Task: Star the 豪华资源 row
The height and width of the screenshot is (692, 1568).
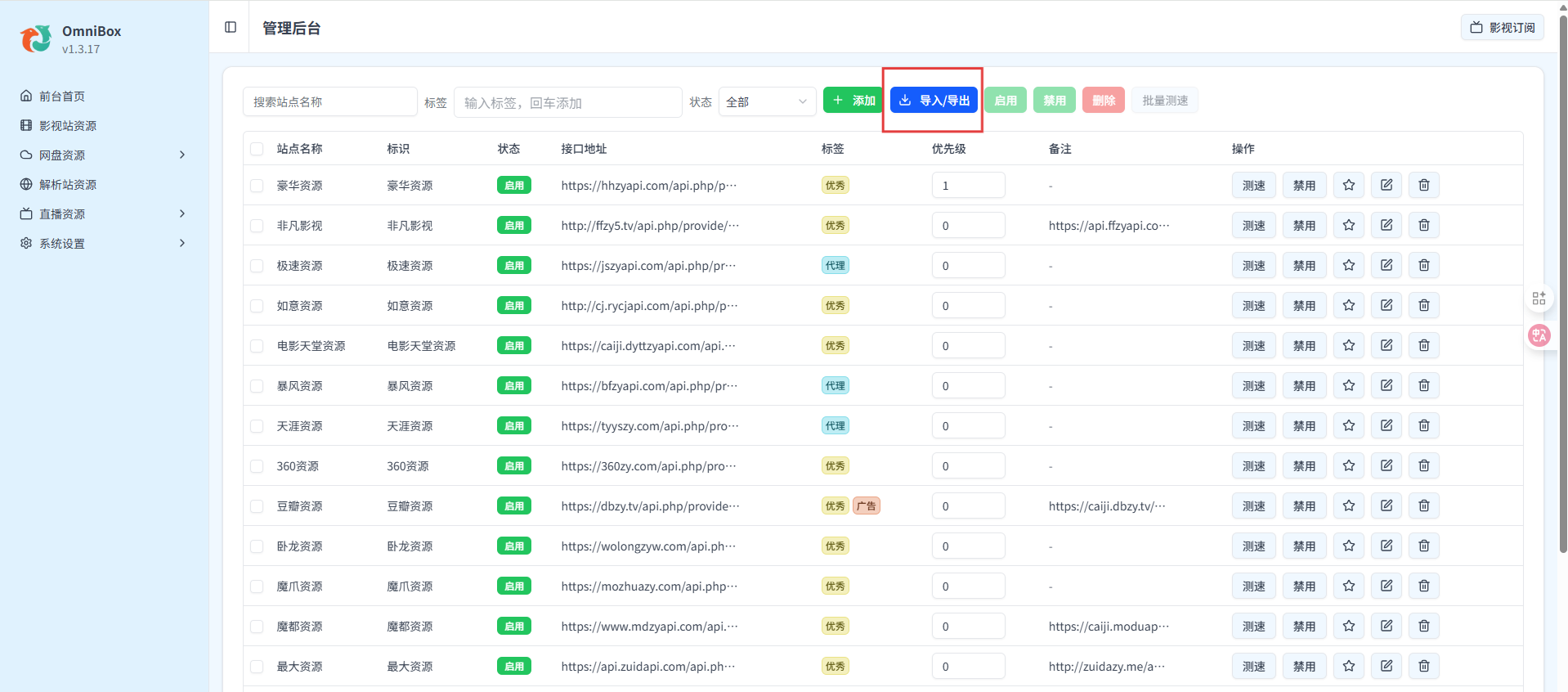Action: [1349, 186]
